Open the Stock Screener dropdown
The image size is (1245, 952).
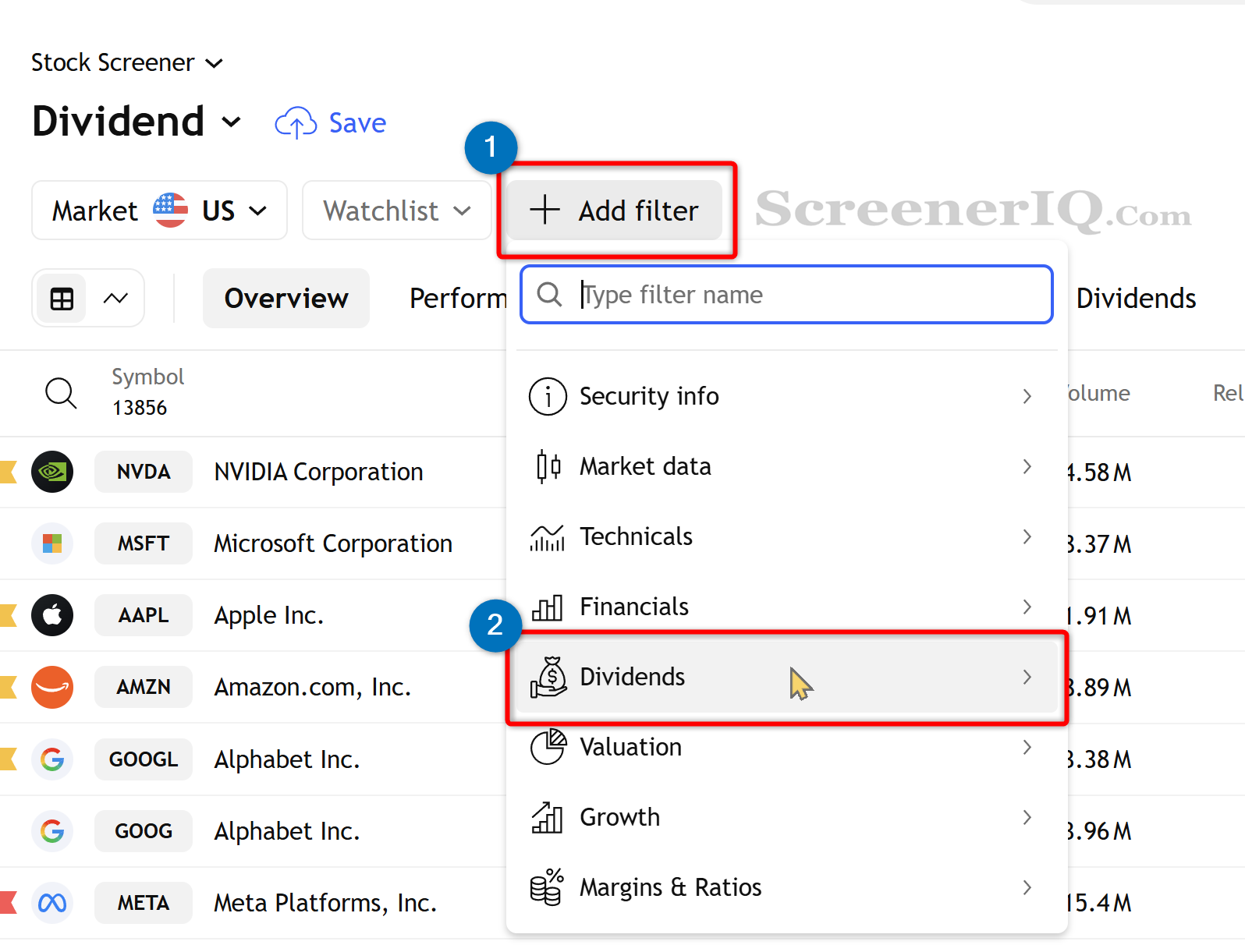(x=127, y=62)
